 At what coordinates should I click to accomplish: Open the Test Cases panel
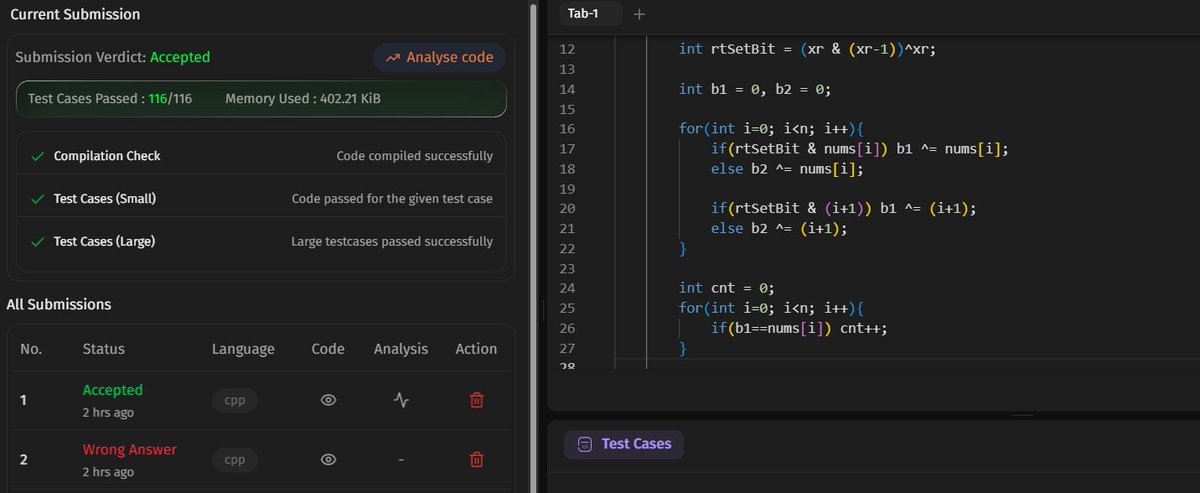624,444
